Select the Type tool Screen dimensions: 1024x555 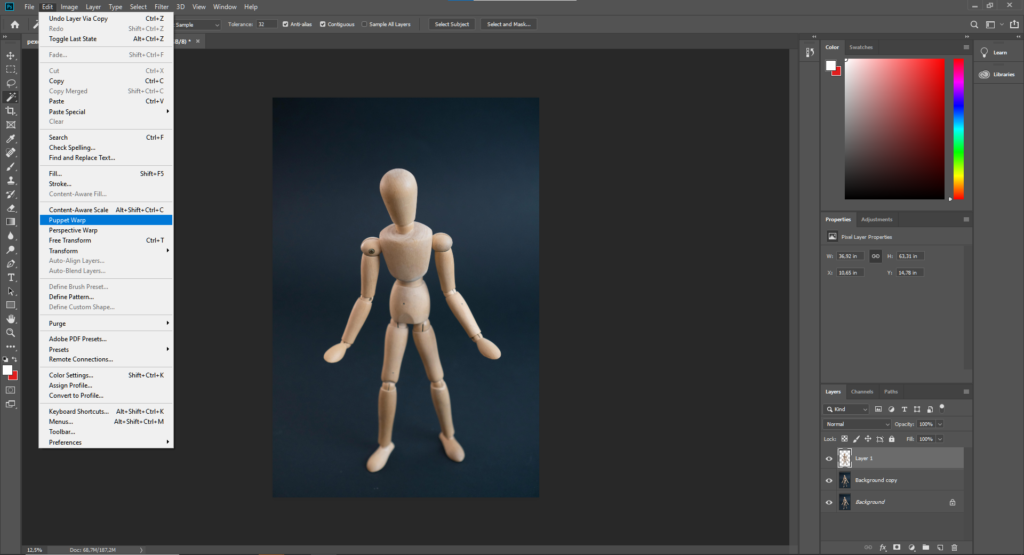[x=11, y=277]
